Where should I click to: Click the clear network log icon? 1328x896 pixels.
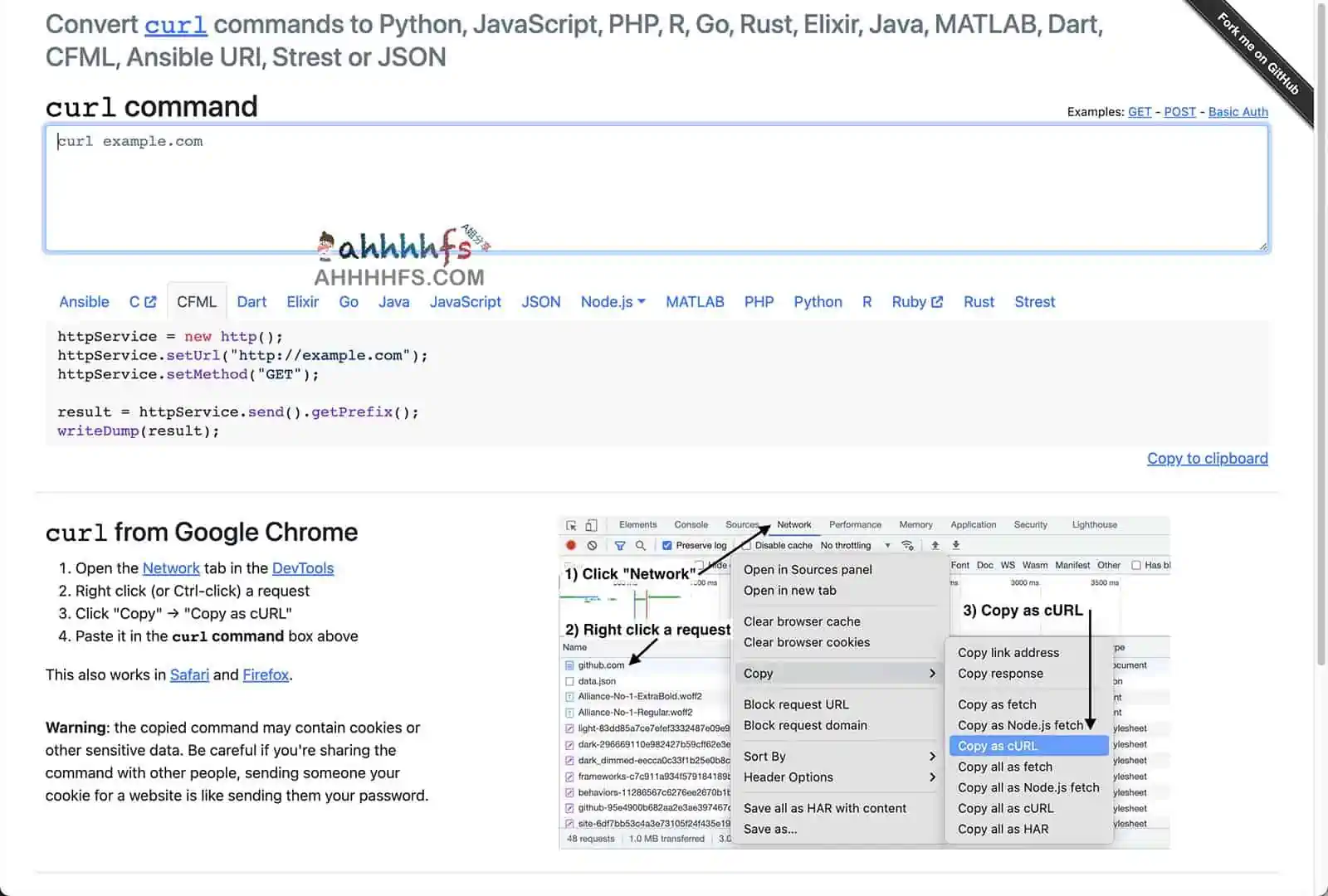tap(592, 545)
